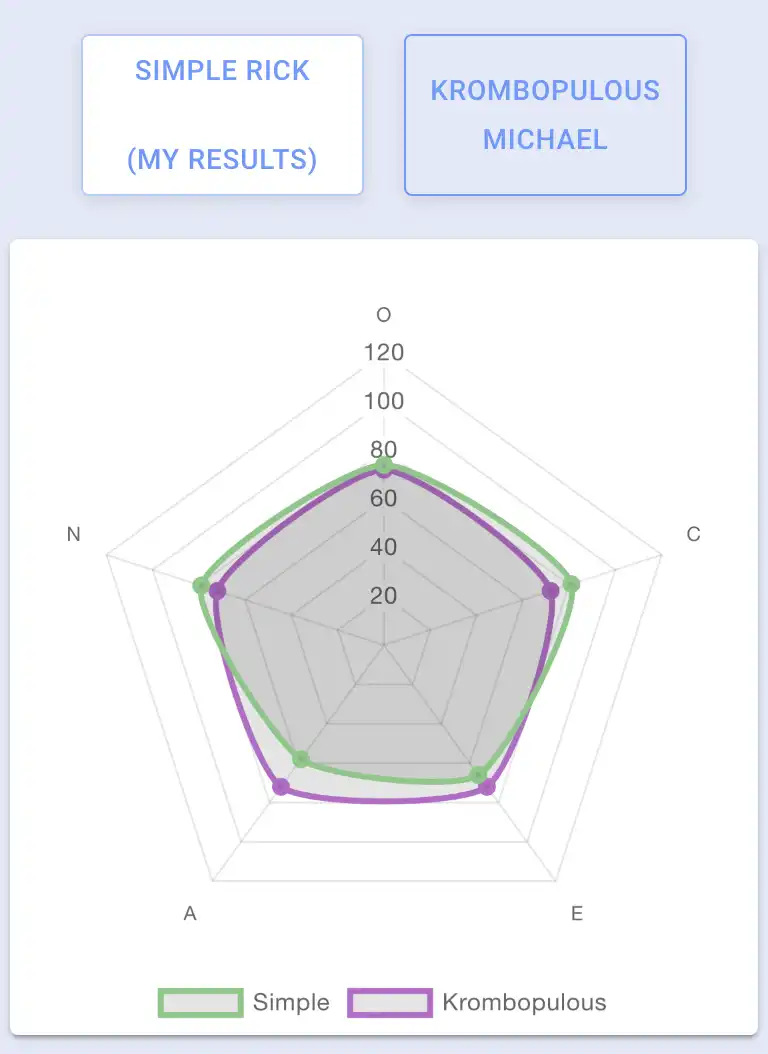Click the green data point on the C axis
768x1054 pixels.
[570, 584]
